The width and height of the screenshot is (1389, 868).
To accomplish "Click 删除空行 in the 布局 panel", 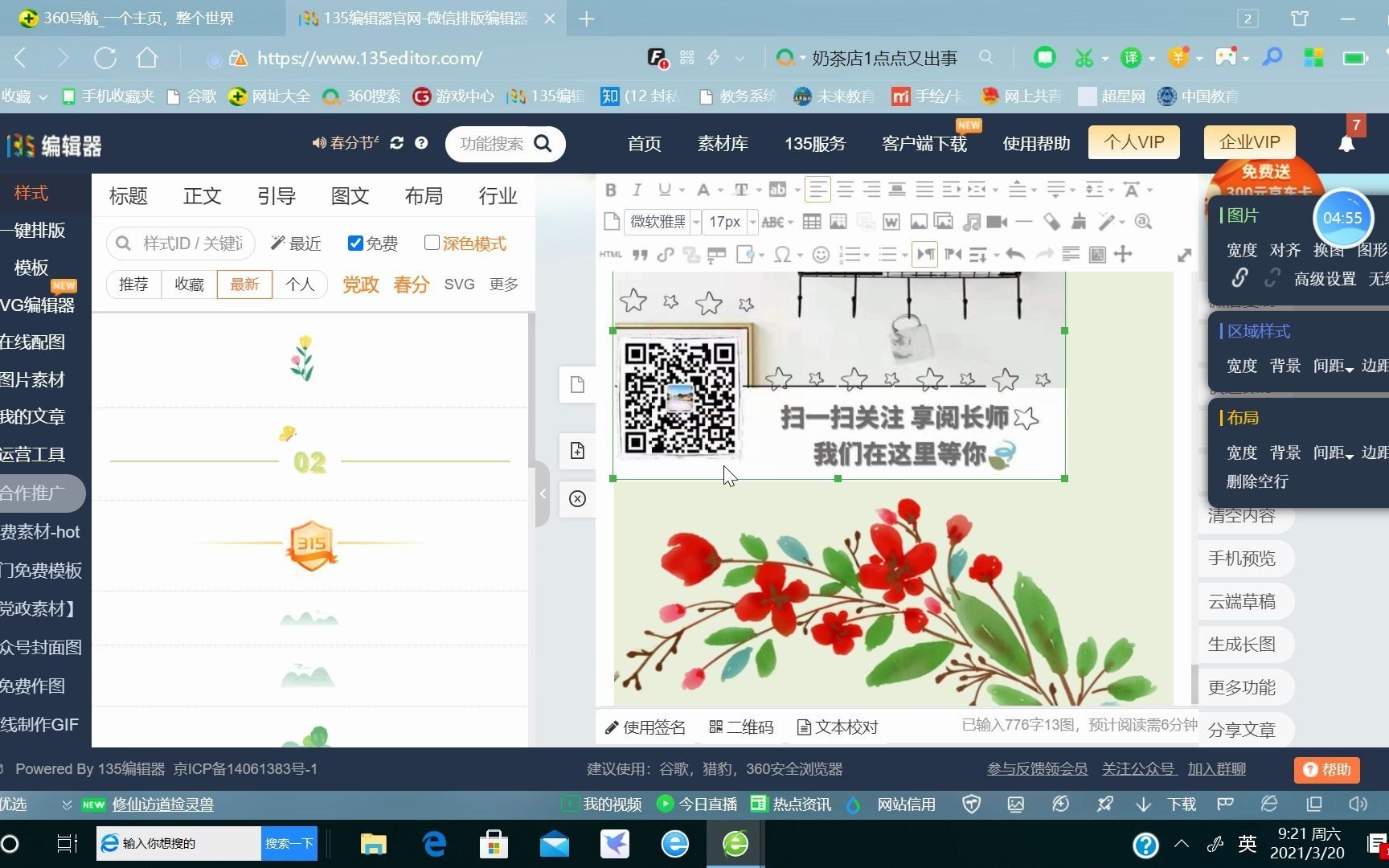I will (x=1257, y=481).
